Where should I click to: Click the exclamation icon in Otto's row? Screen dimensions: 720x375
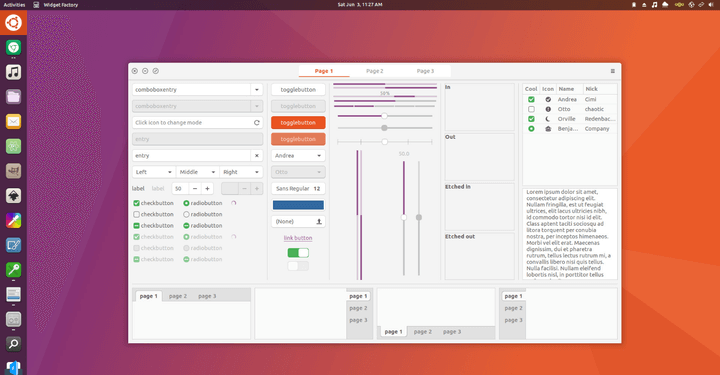pos(548,109)
